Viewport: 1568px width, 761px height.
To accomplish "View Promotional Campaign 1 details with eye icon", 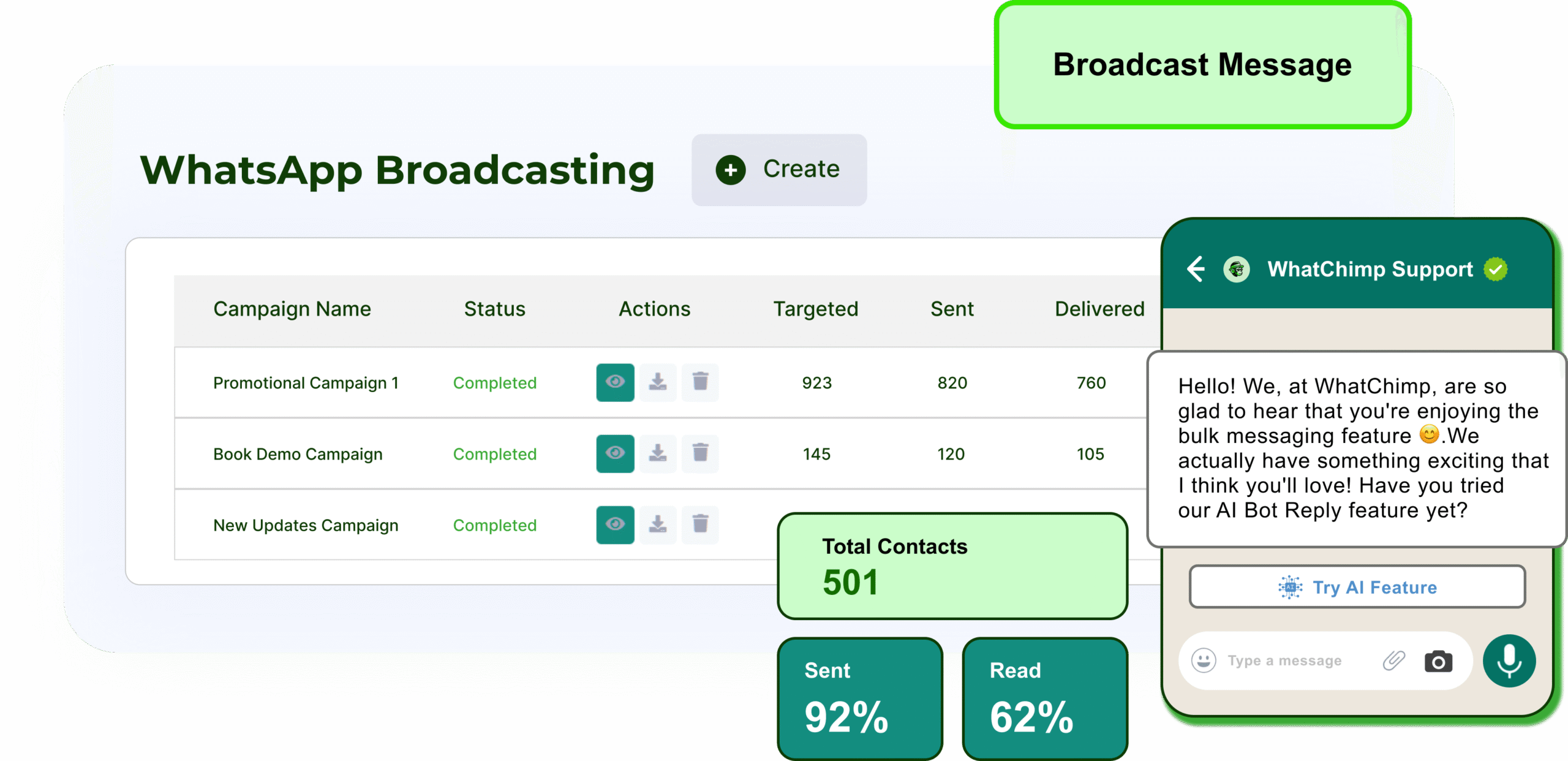I will pyautogui.click(x=615, y=382).
